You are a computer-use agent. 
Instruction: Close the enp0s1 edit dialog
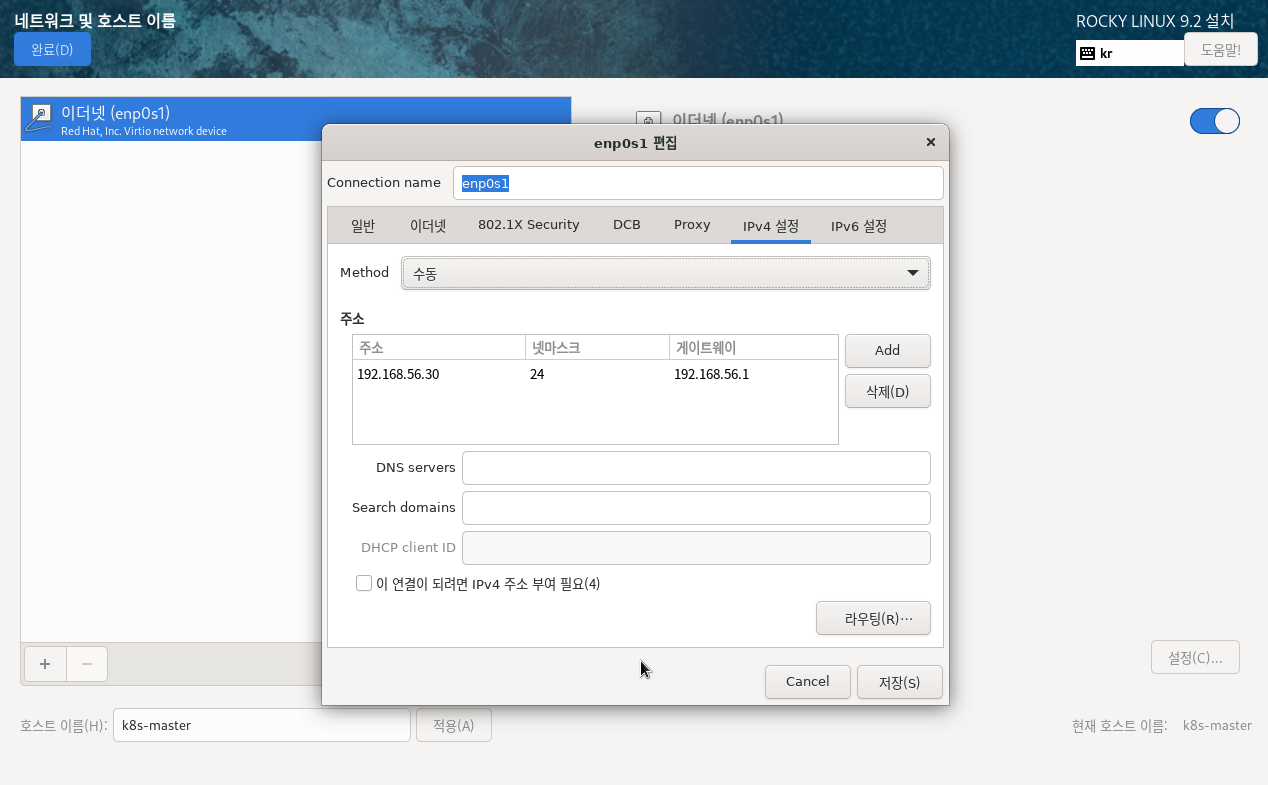[x=931, y=142]
